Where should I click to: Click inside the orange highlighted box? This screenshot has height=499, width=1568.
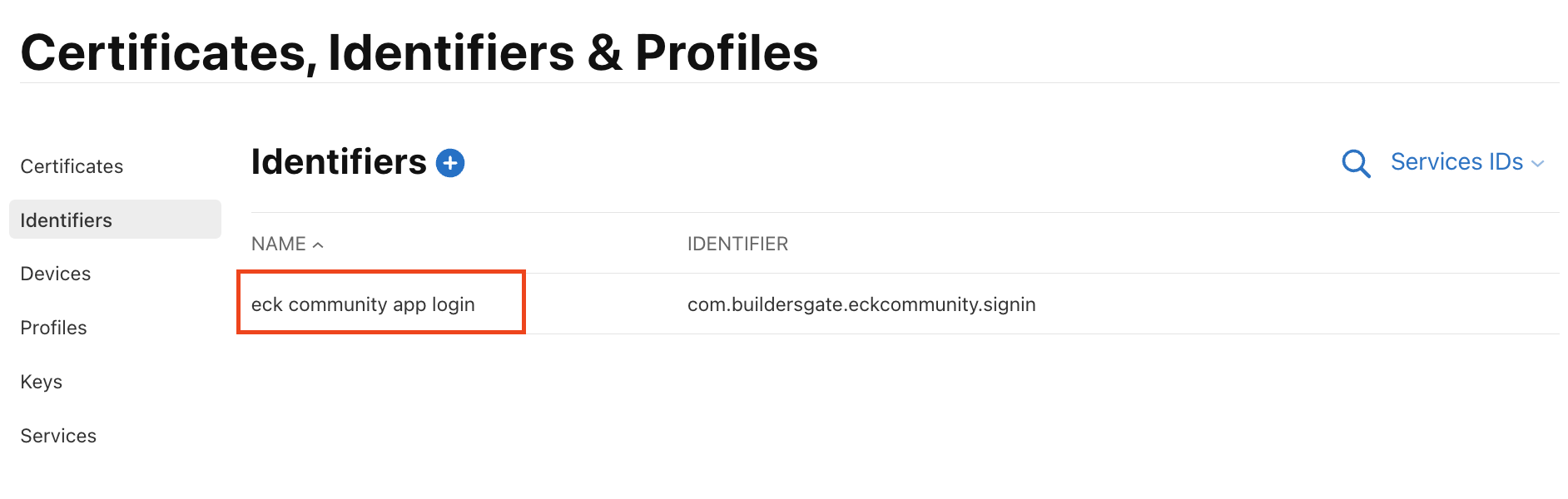(x=380, y=304)
